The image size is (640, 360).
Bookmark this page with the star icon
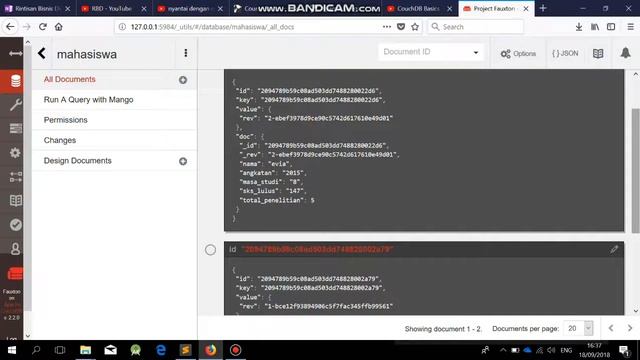point(415,27)
